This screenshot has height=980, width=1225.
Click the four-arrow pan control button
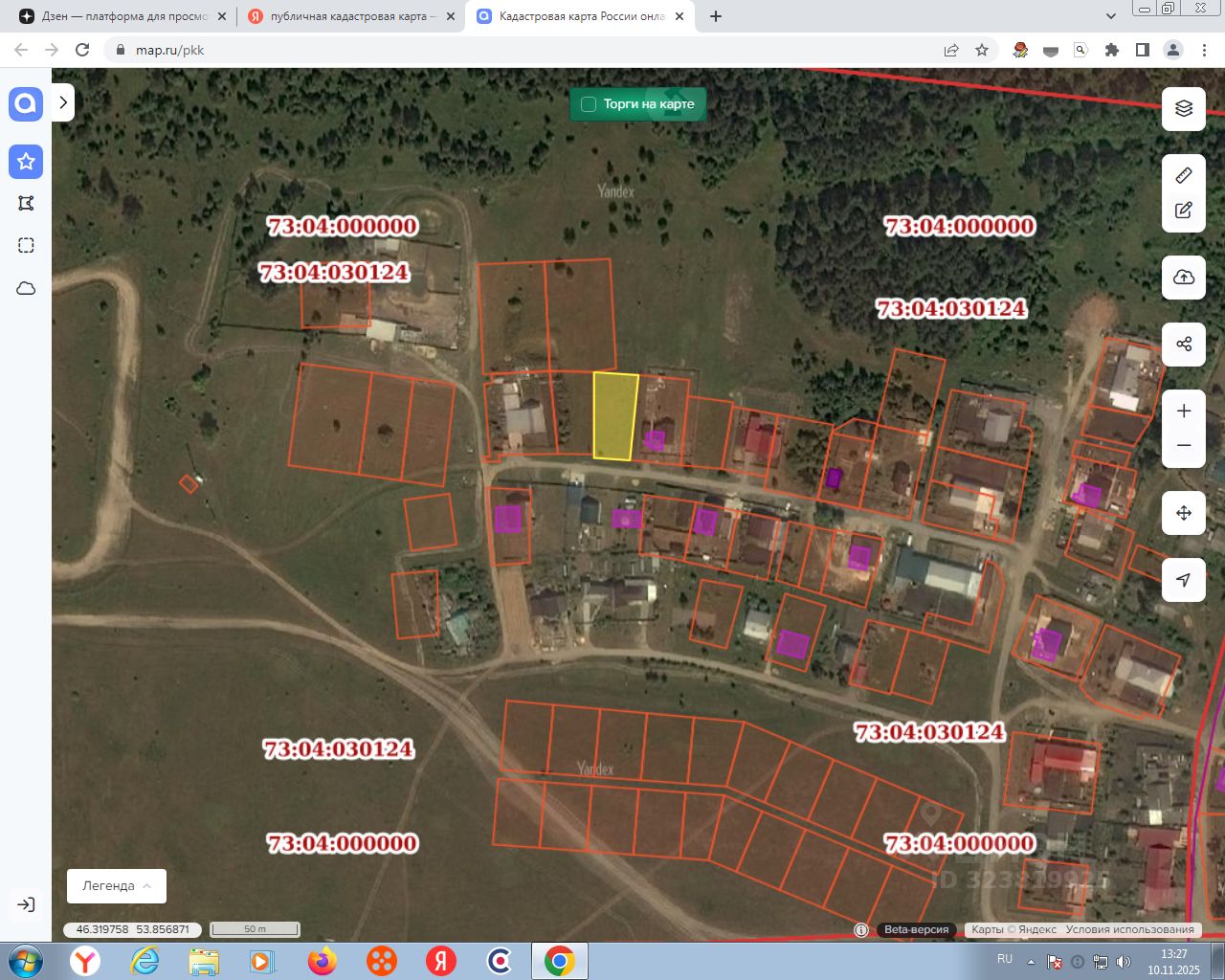click(1184, 513)
